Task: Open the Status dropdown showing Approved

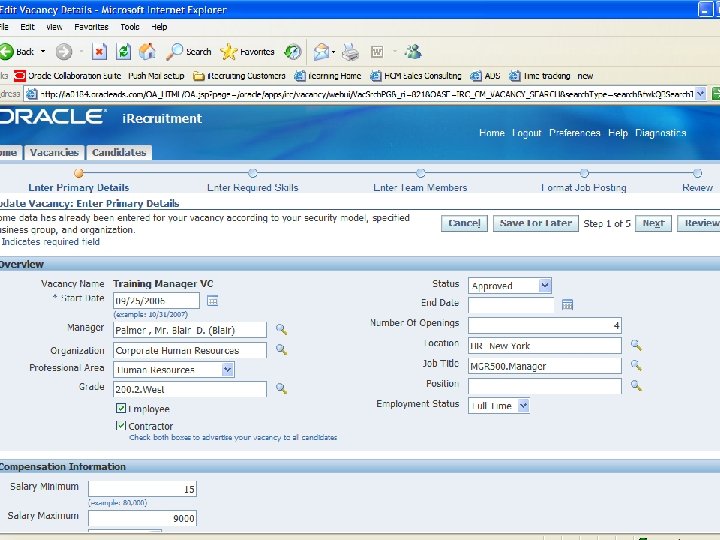Action: click(x=510, y=286)
